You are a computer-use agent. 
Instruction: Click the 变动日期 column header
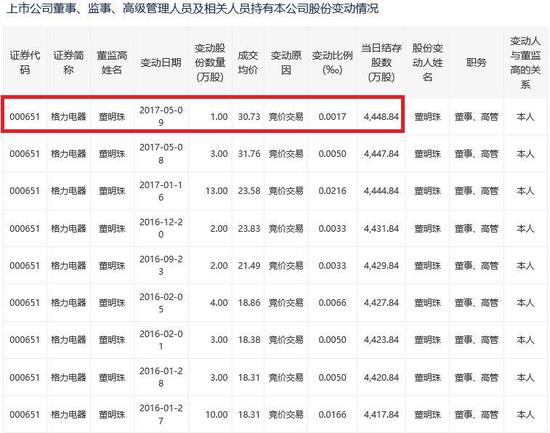point(161,63)
